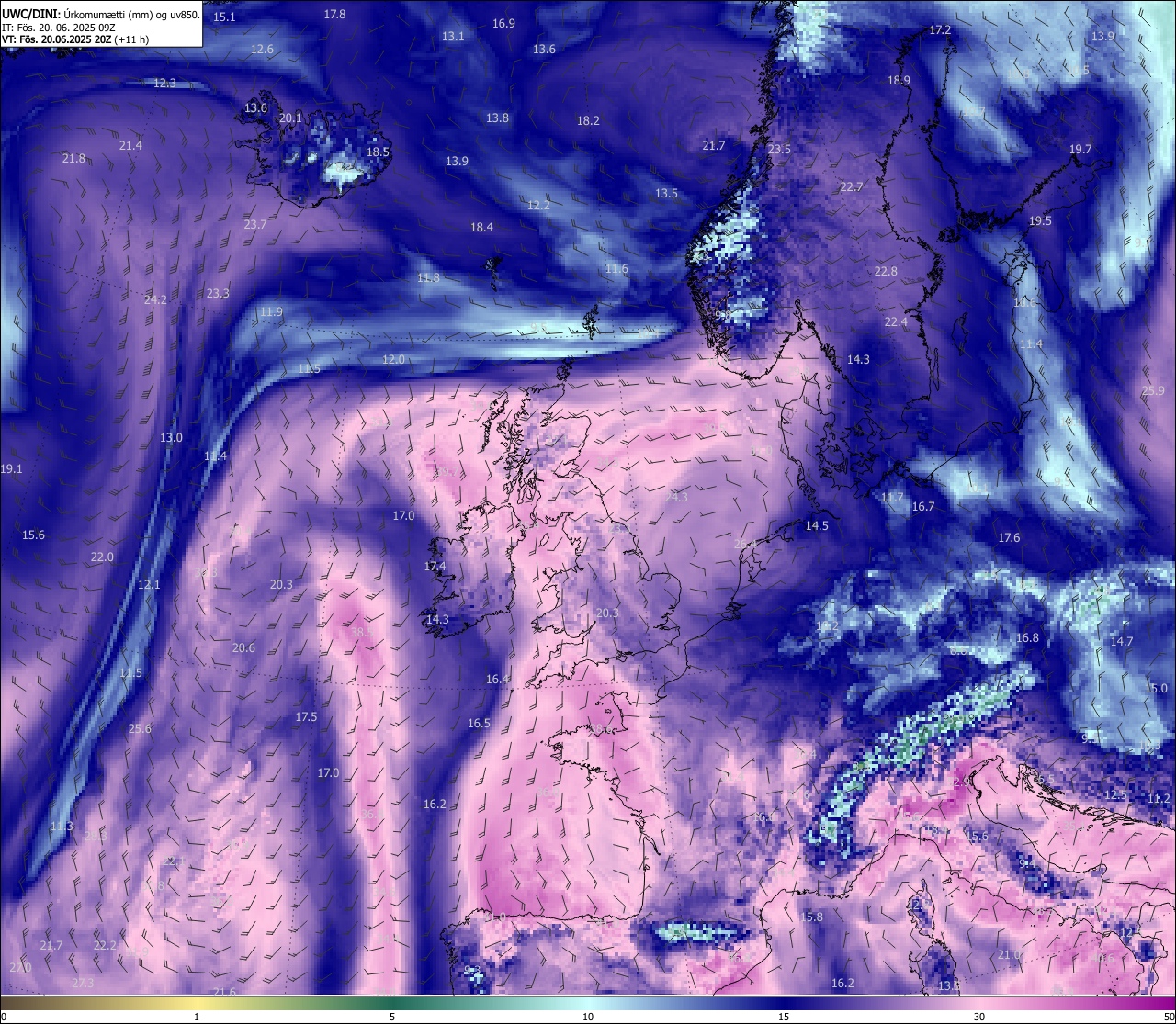Select the 17.4 label near Ireland
Screen dimensions: 1176x1024
click(435, 566)
